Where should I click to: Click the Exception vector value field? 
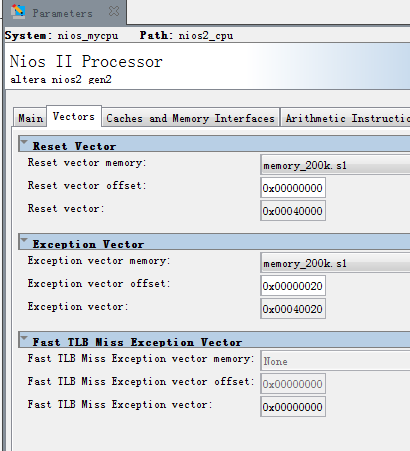(293, 309)
